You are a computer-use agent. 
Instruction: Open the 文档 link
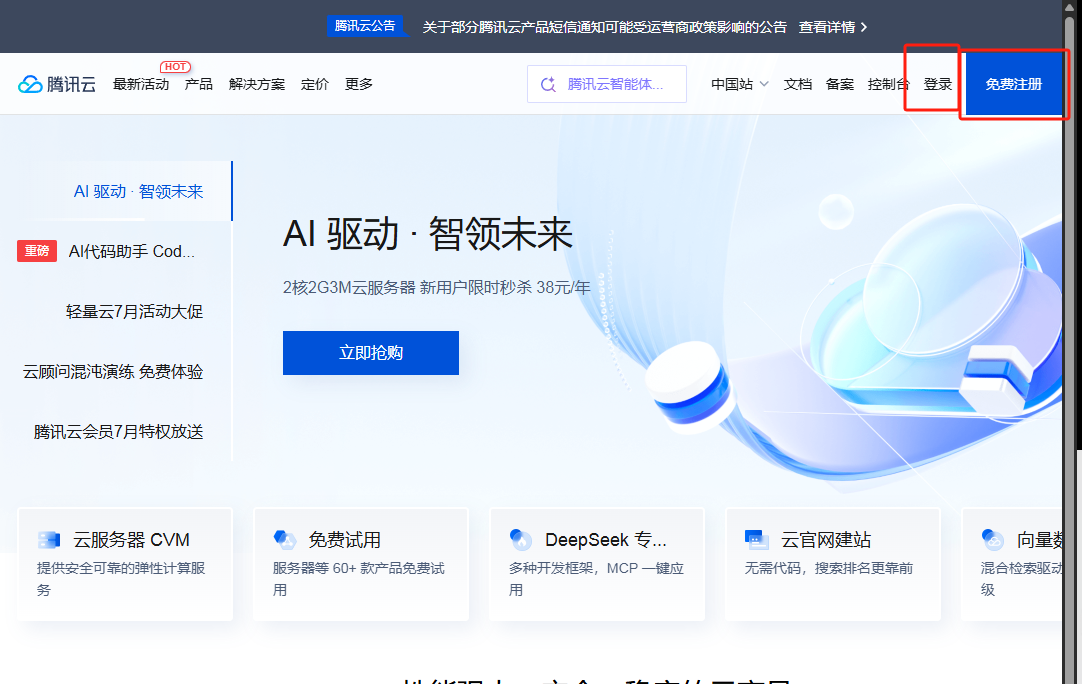click(797, 84)
